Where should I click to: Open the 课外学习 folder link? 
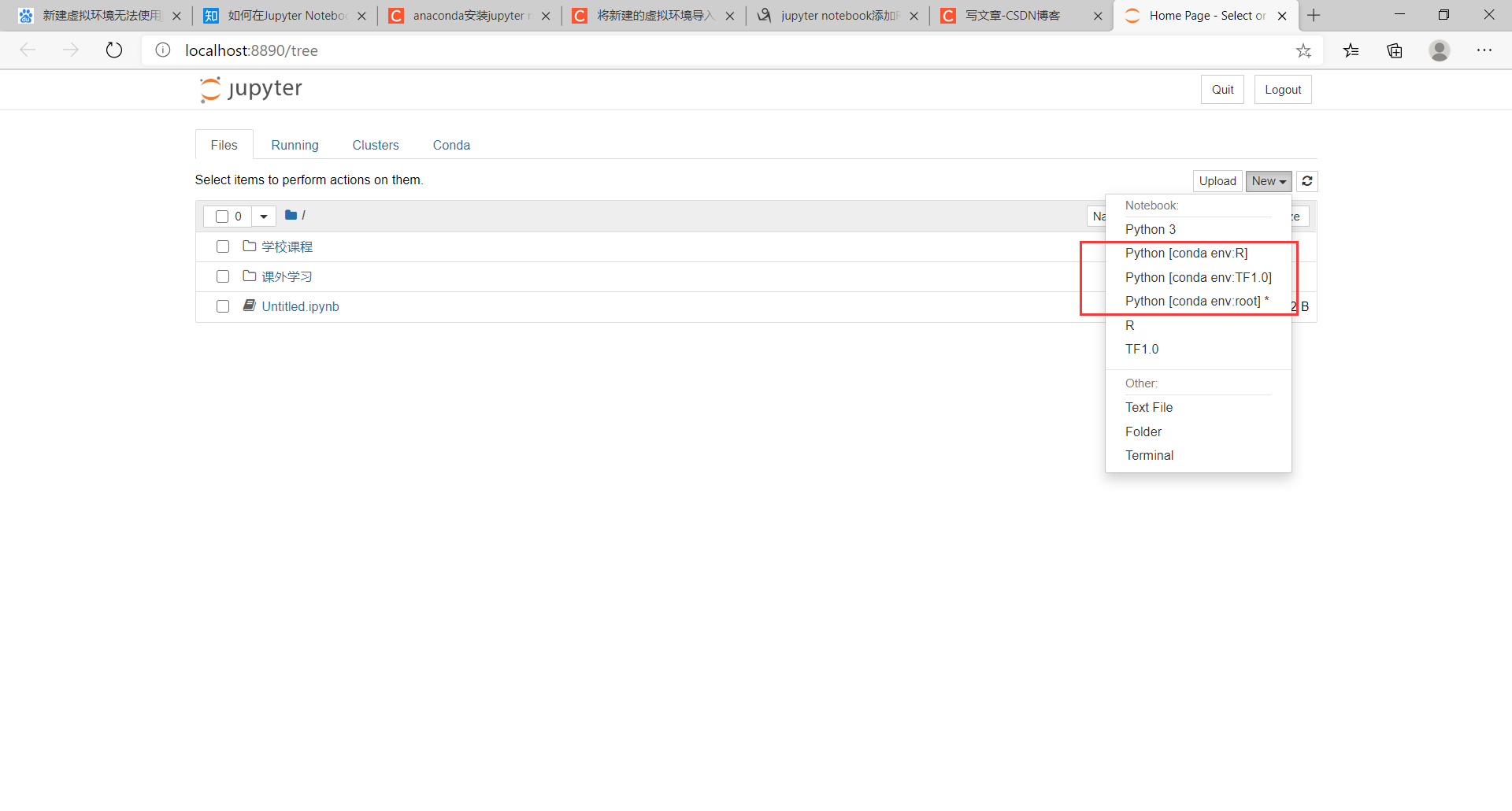click(x=287, y=276)
